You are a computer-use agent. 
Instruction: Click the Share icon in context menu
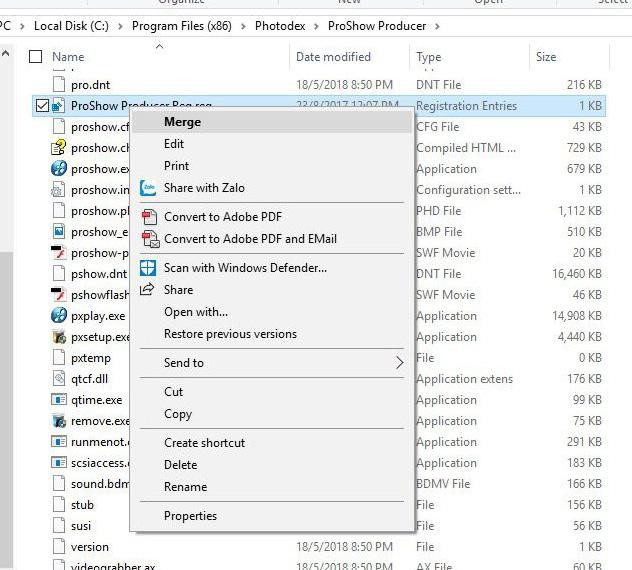(148, 290)
